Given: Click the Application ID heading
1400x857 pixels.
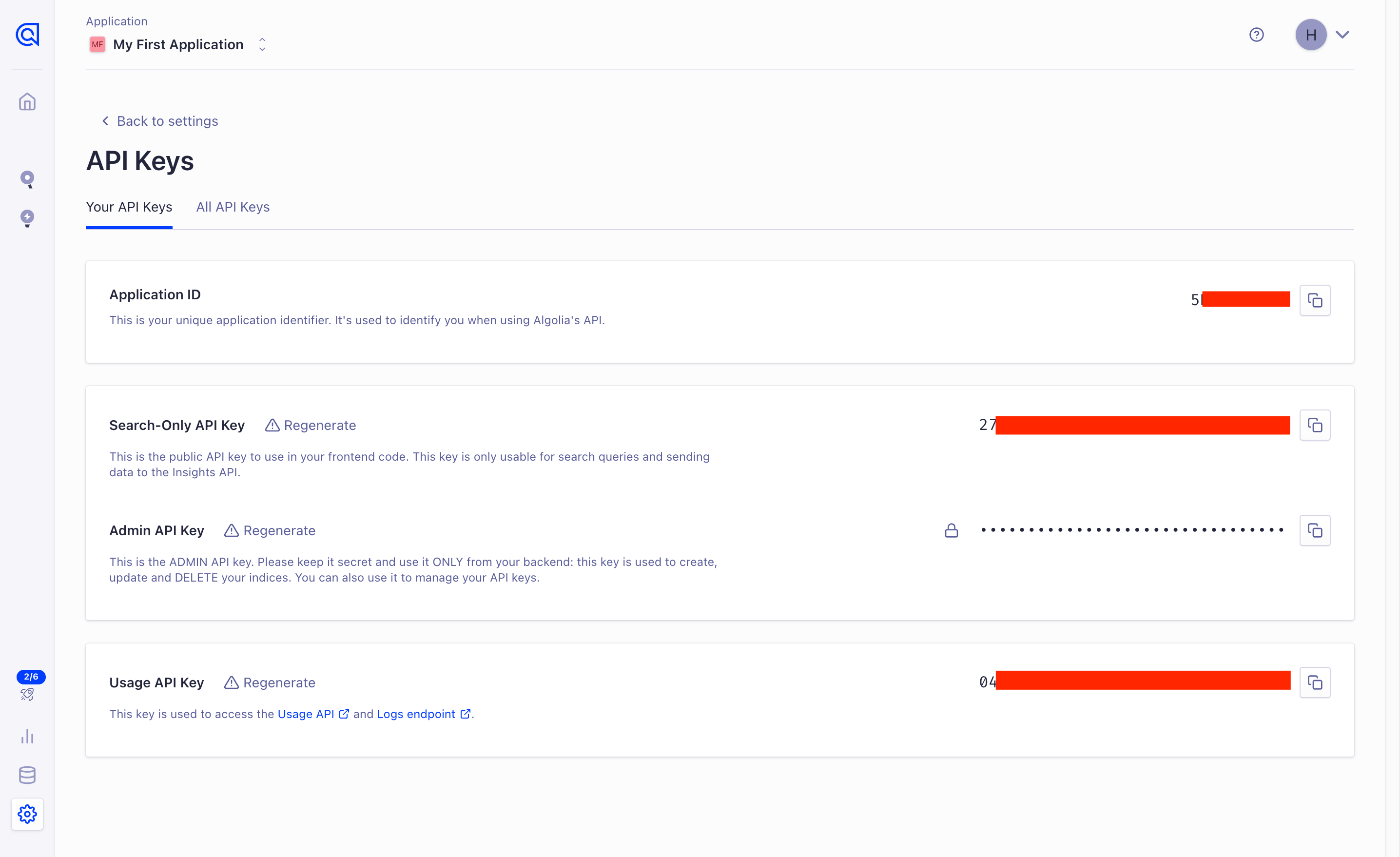Looking at the screenshot, I should (155, 294).
